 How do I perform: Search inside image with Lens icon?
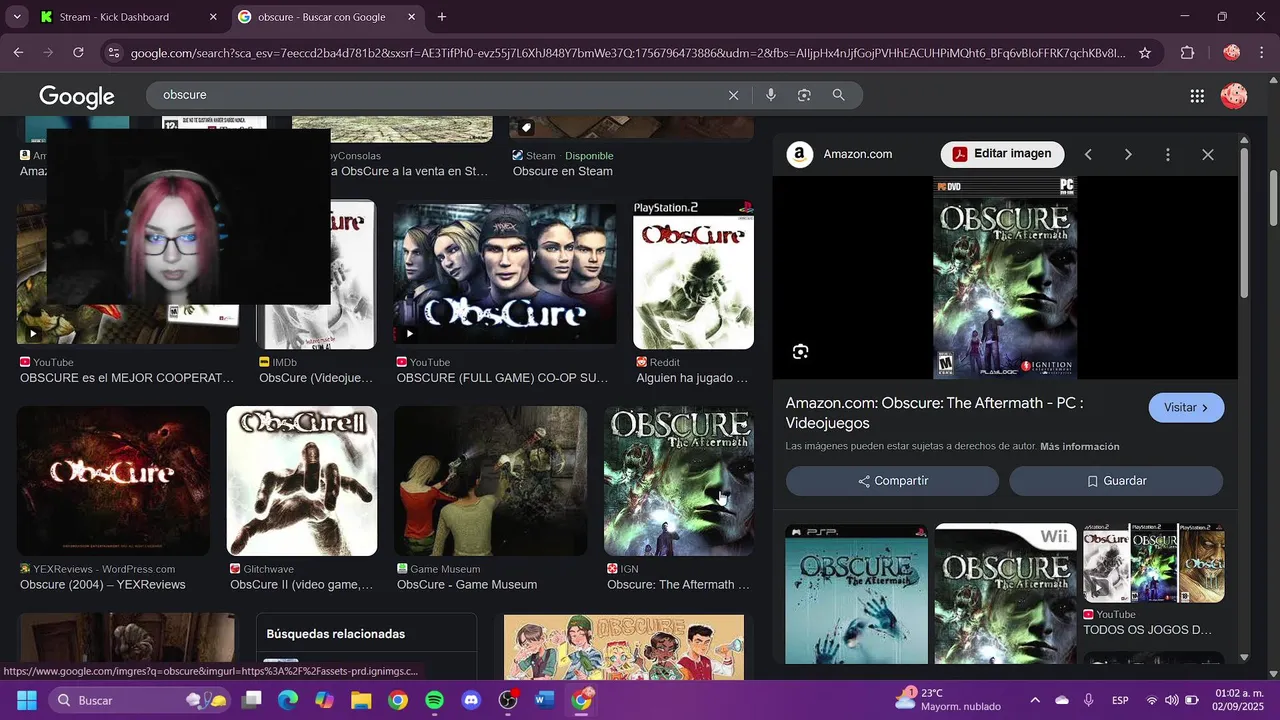click(800, 351)
